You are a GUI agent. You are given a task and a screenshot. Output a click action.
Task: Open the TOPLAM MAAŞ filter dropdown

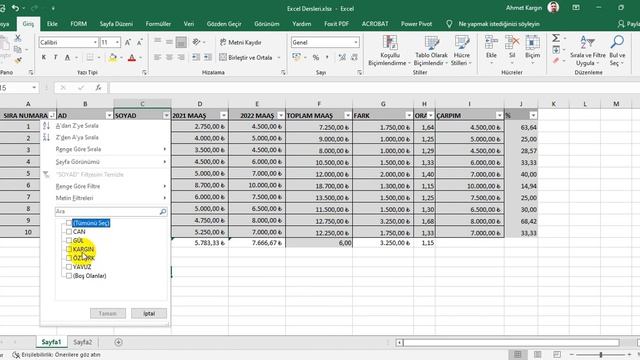(347, 116)
